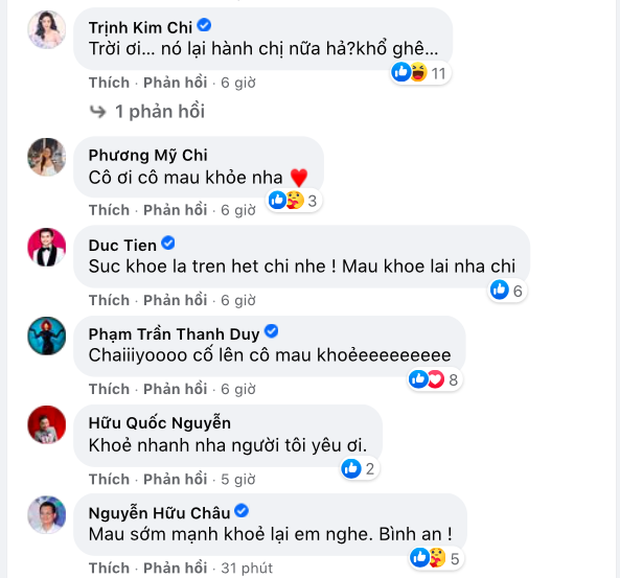The height and width of the screenshot is (578, 620).
Task: Like Trịnh Kim Chi's comment with Thích
Action: click(x=109, y=81)
